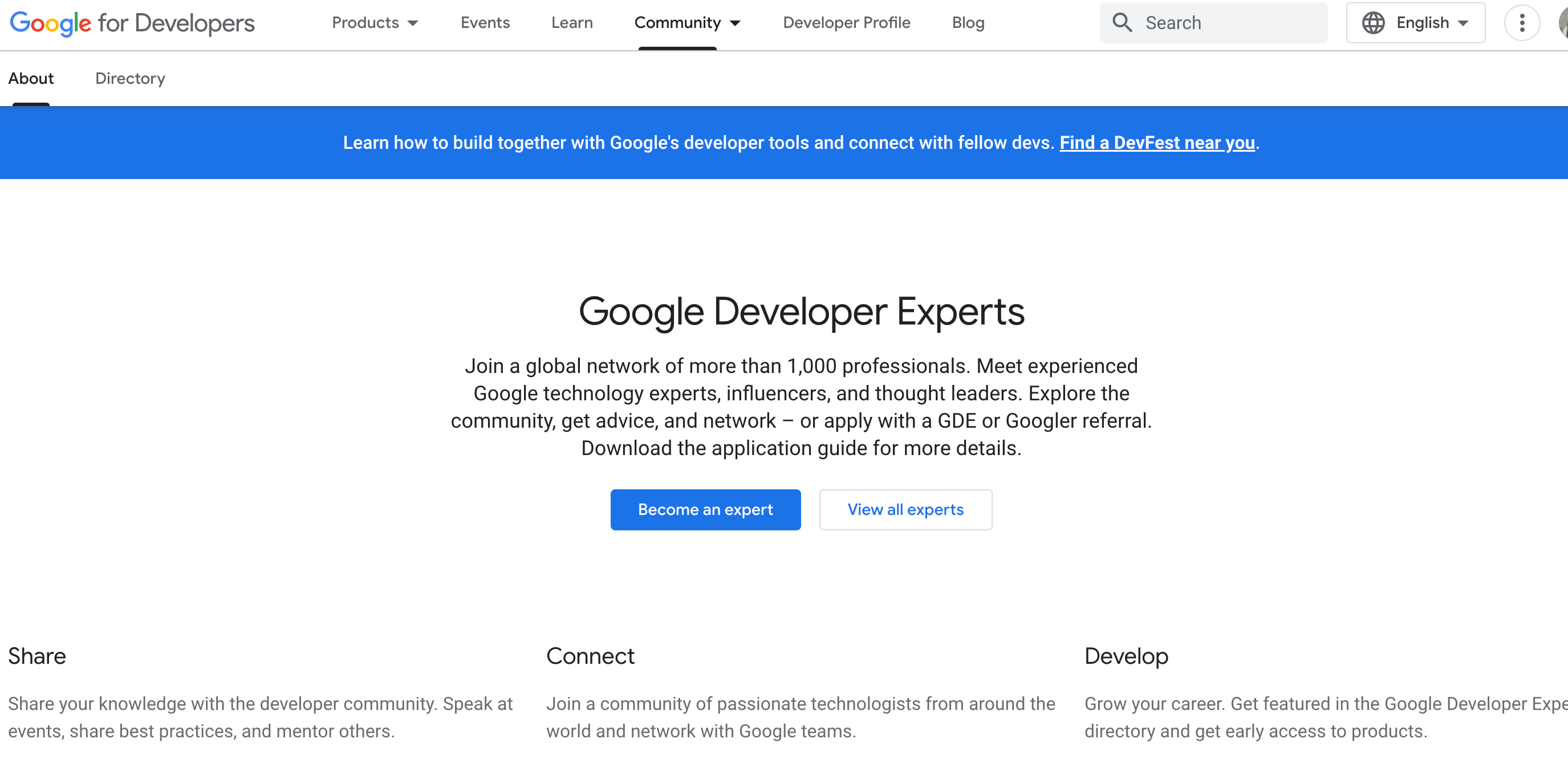Open the Community navigation menu

point(677,23)
